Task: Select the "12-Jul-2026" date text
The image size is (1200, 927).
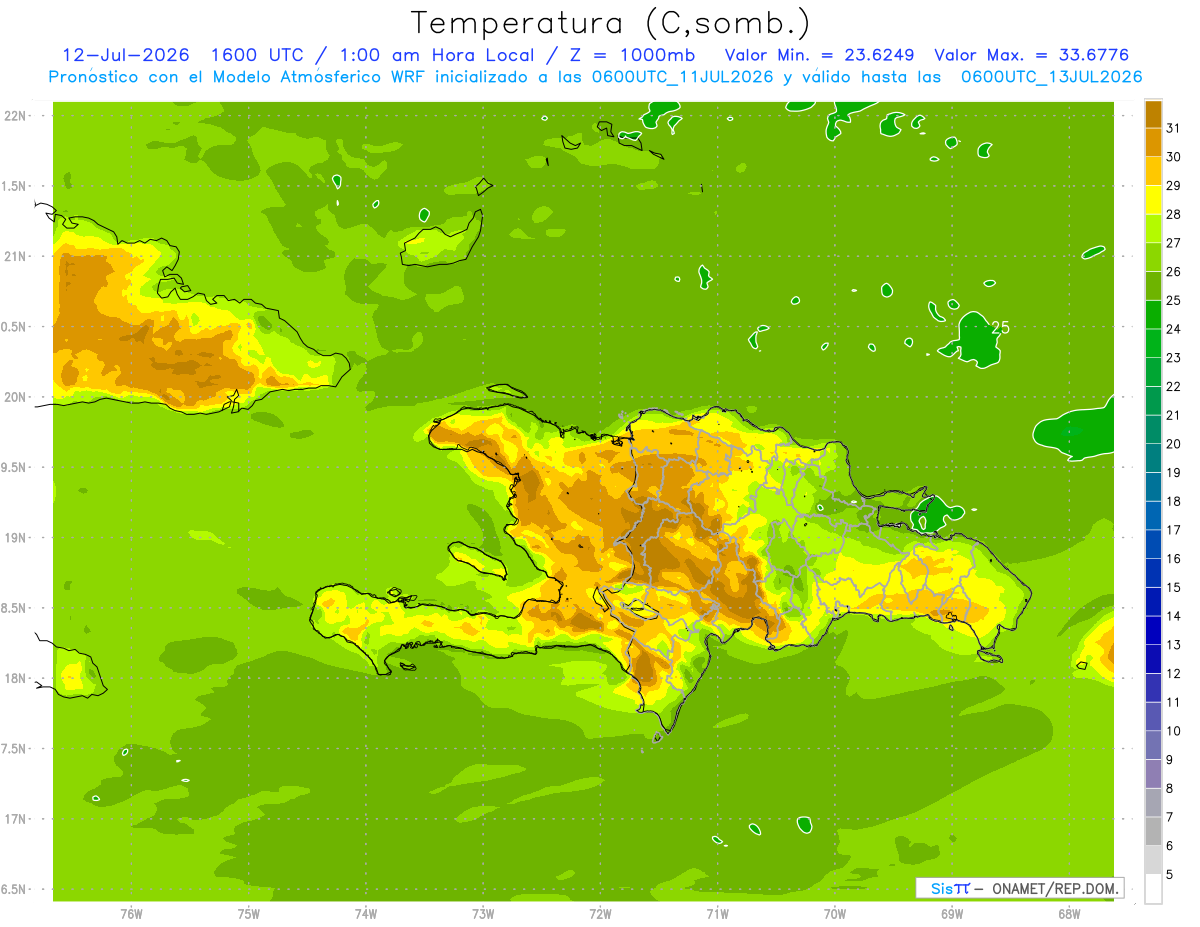Action: point(126,55)
